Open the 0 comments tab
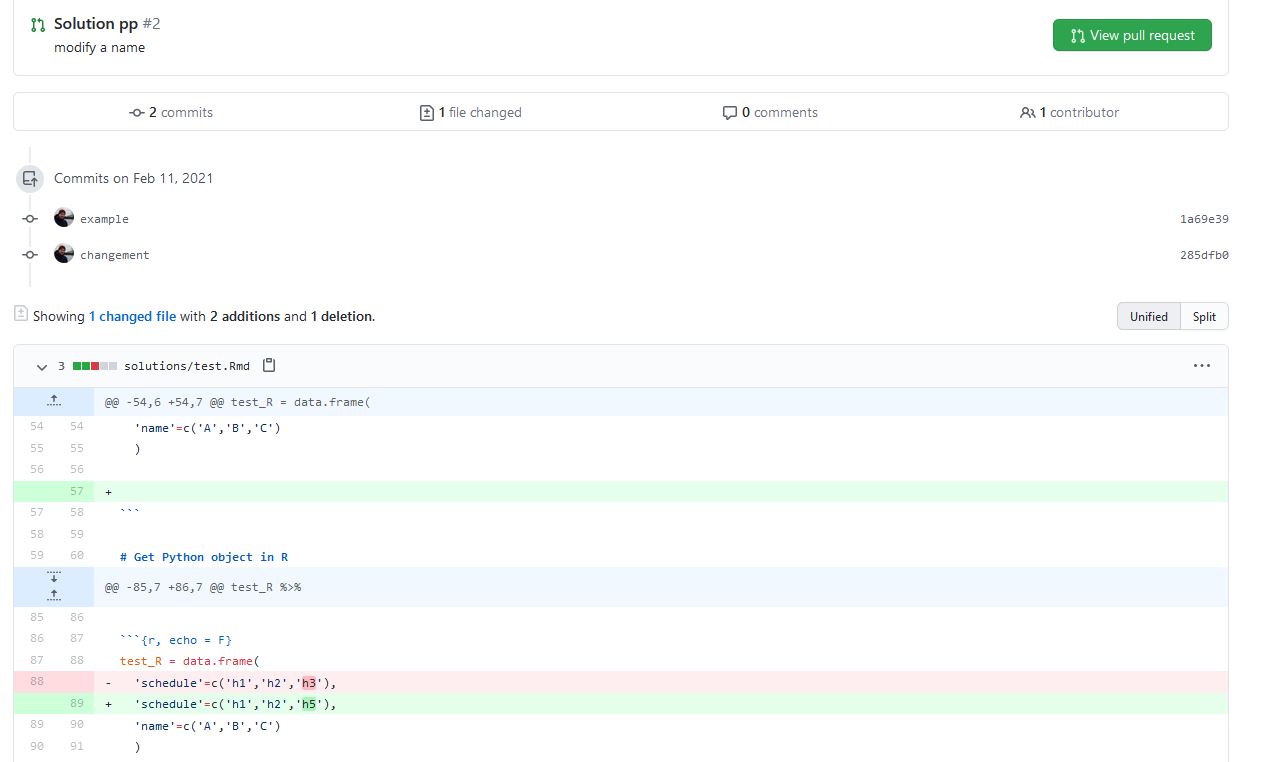The image size is (1263, 762). pyautogui.click(x=769, y=113)
